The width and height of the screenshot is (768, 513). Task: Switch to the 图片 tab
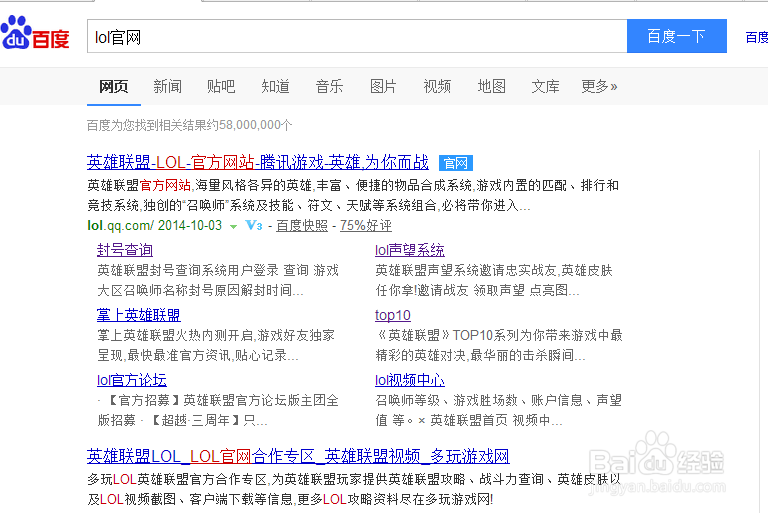tap(383, 87)
